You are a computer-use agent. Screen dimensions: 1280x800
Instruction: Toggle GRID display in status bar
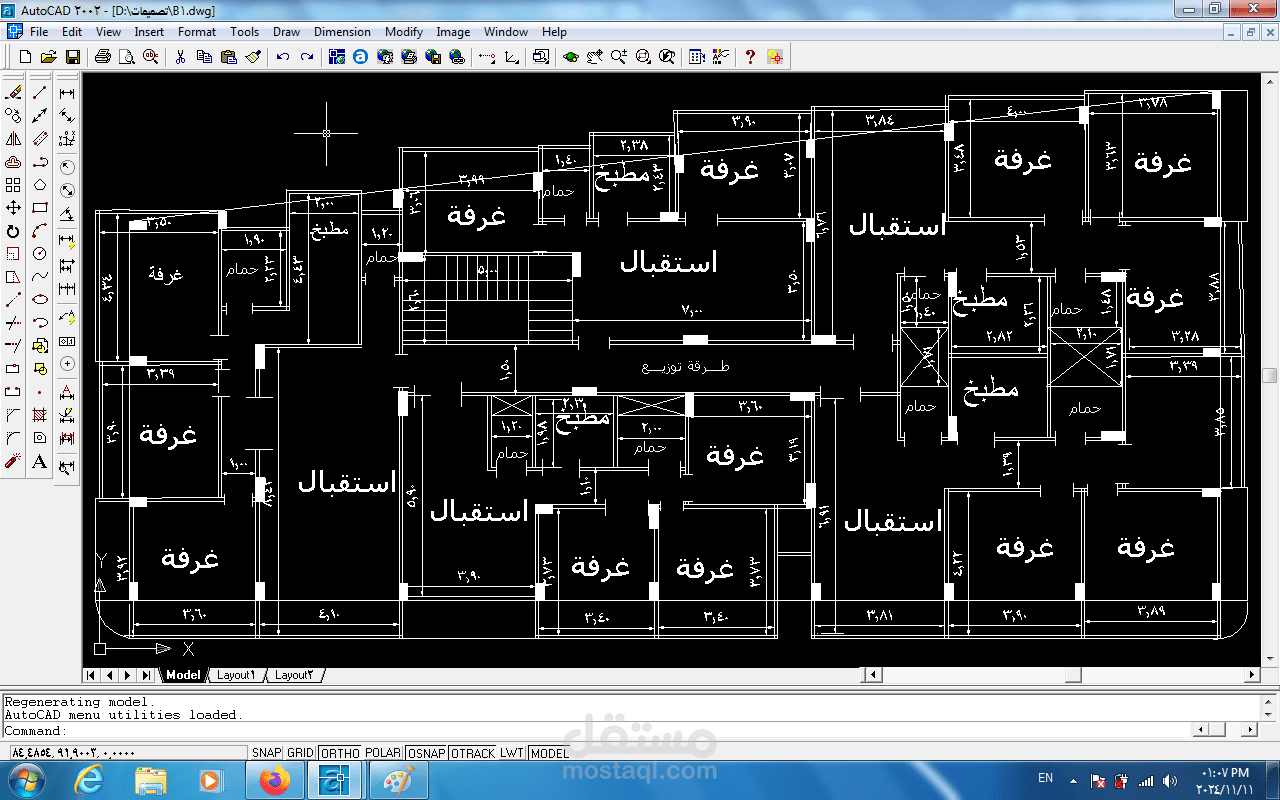(x=300, y=753)
